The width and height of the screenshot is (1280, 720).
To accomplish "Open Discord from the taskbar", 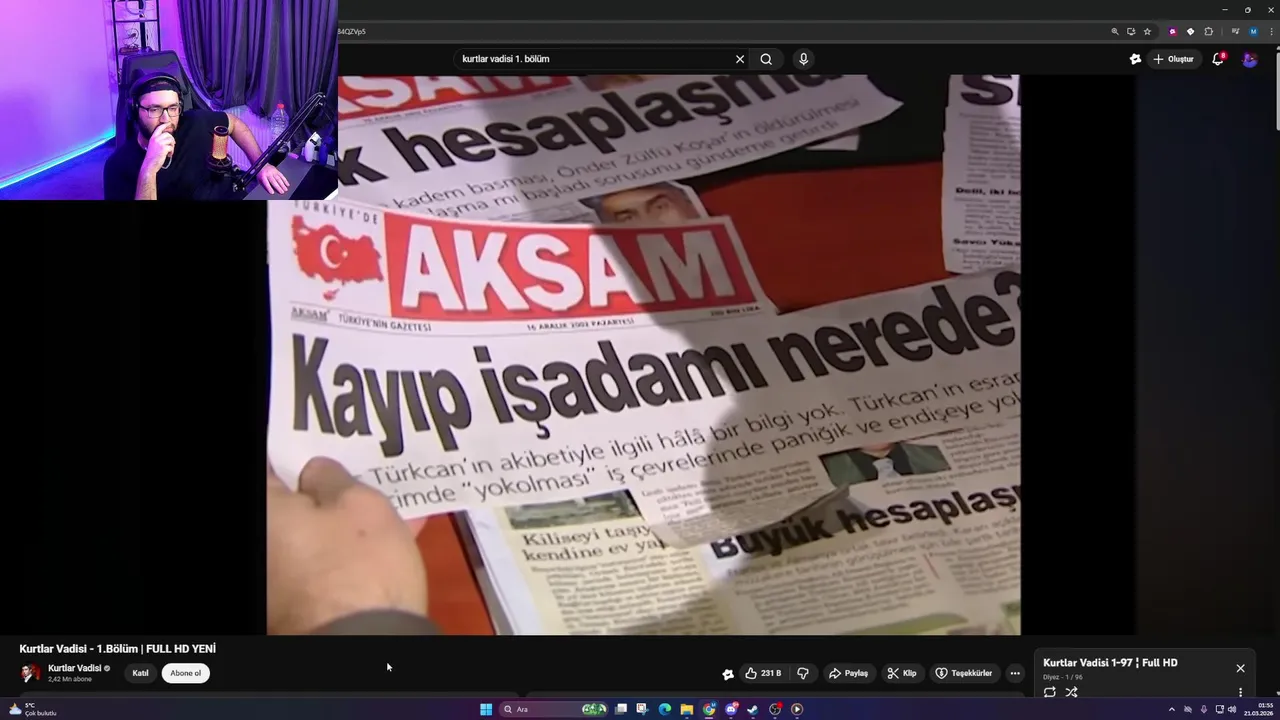I will [x=731, y=709].
